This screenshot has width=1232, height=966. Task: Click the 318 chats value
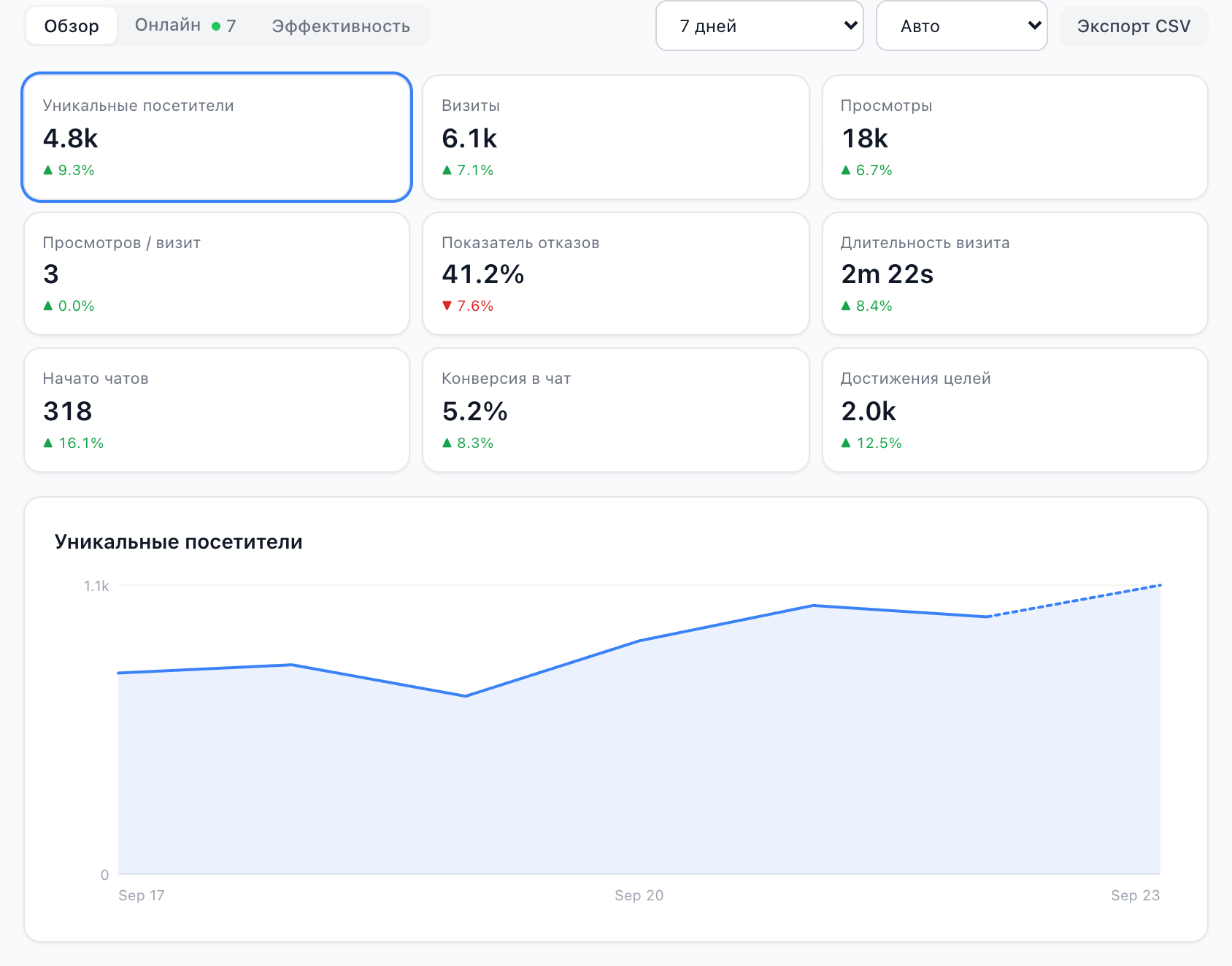click(68, 411)
